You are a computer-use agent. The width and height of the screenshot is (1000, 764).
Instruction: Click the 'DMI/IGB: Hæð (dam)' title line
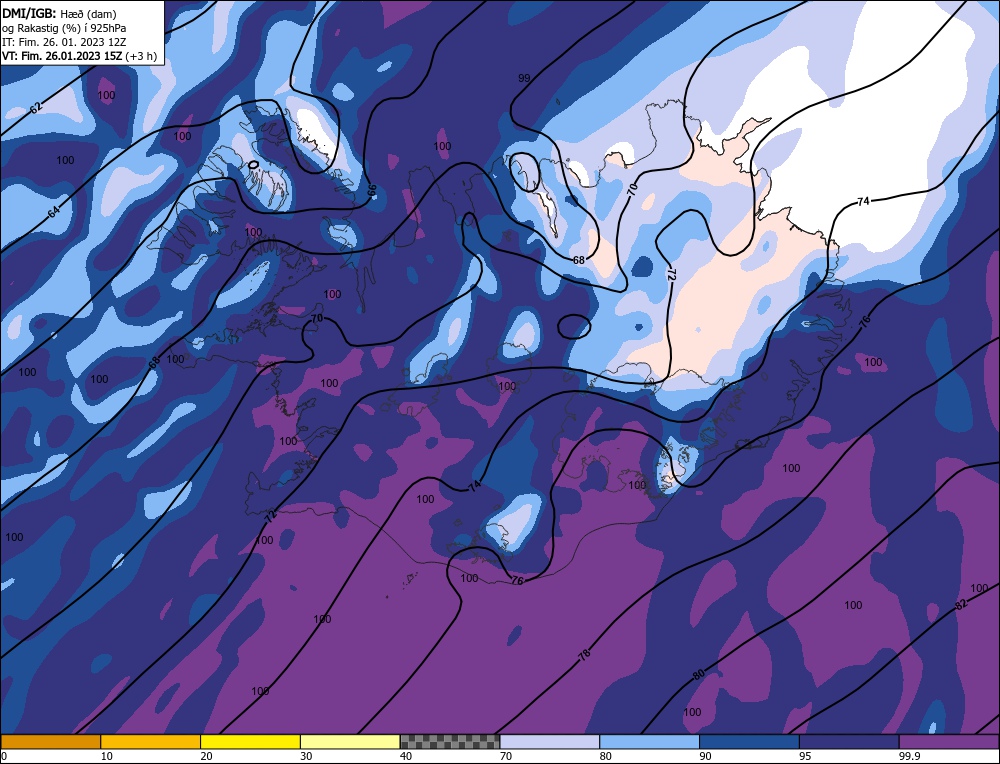(x=59, y=13)
